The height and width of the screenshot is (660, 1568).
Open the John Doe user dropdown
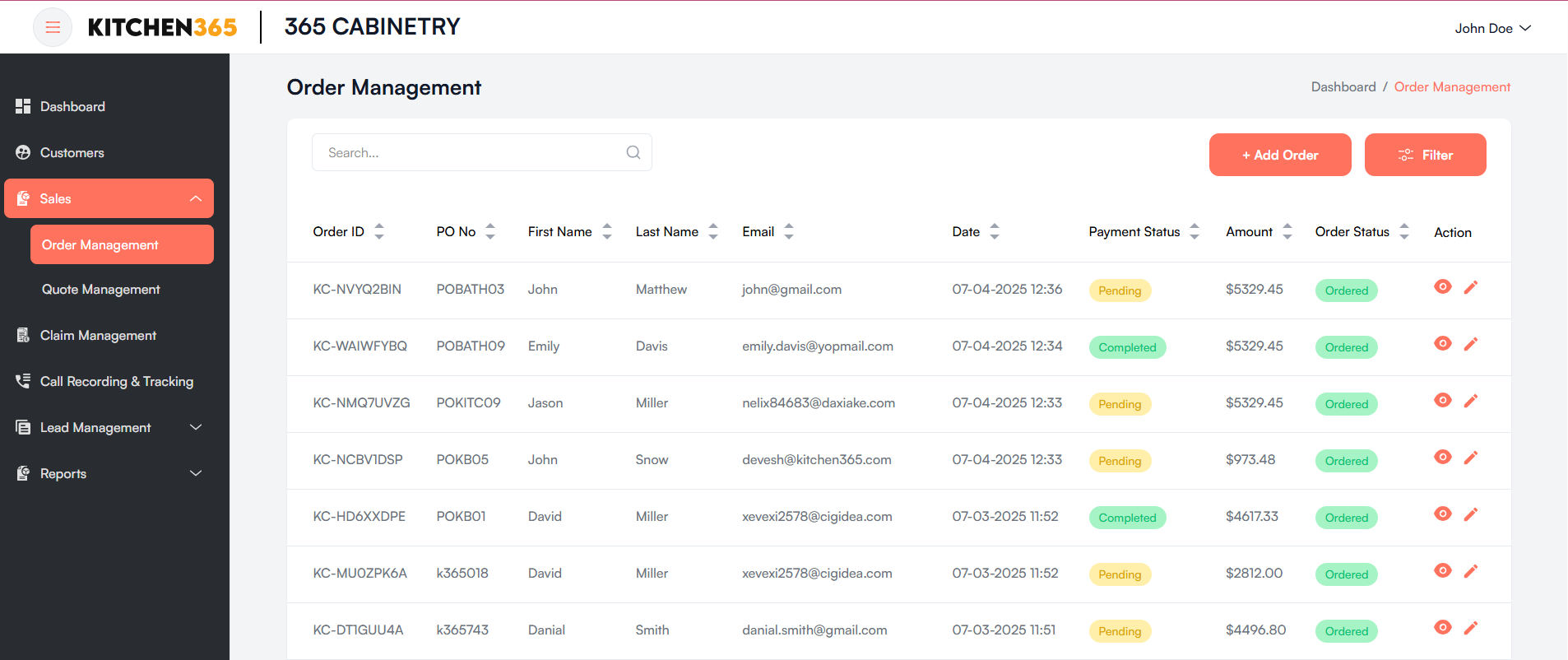point(1492,28)
